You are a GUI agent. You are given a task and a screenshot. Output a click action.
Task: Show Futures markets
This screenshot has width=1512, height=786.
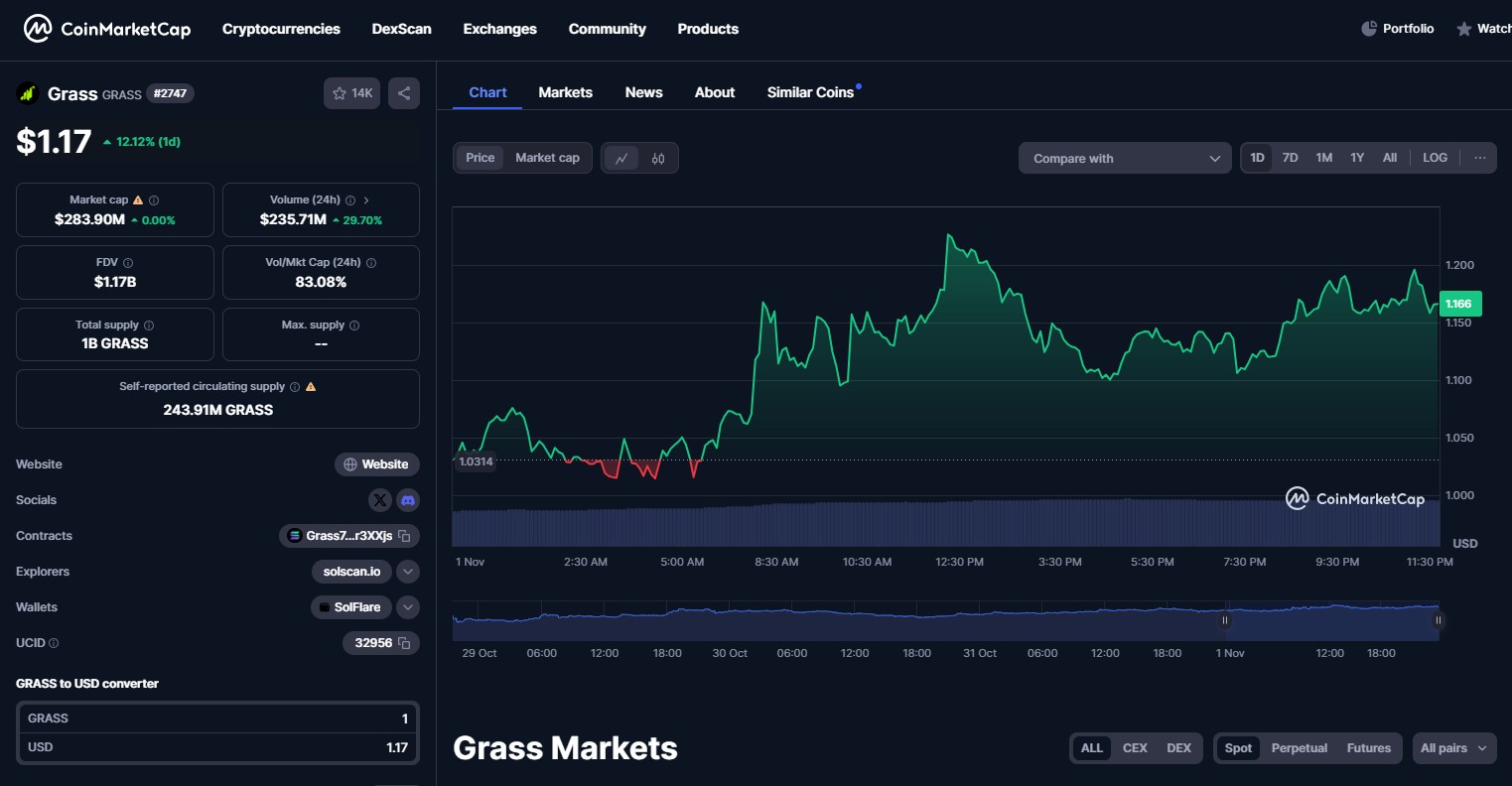click(x=1369, y=748)
